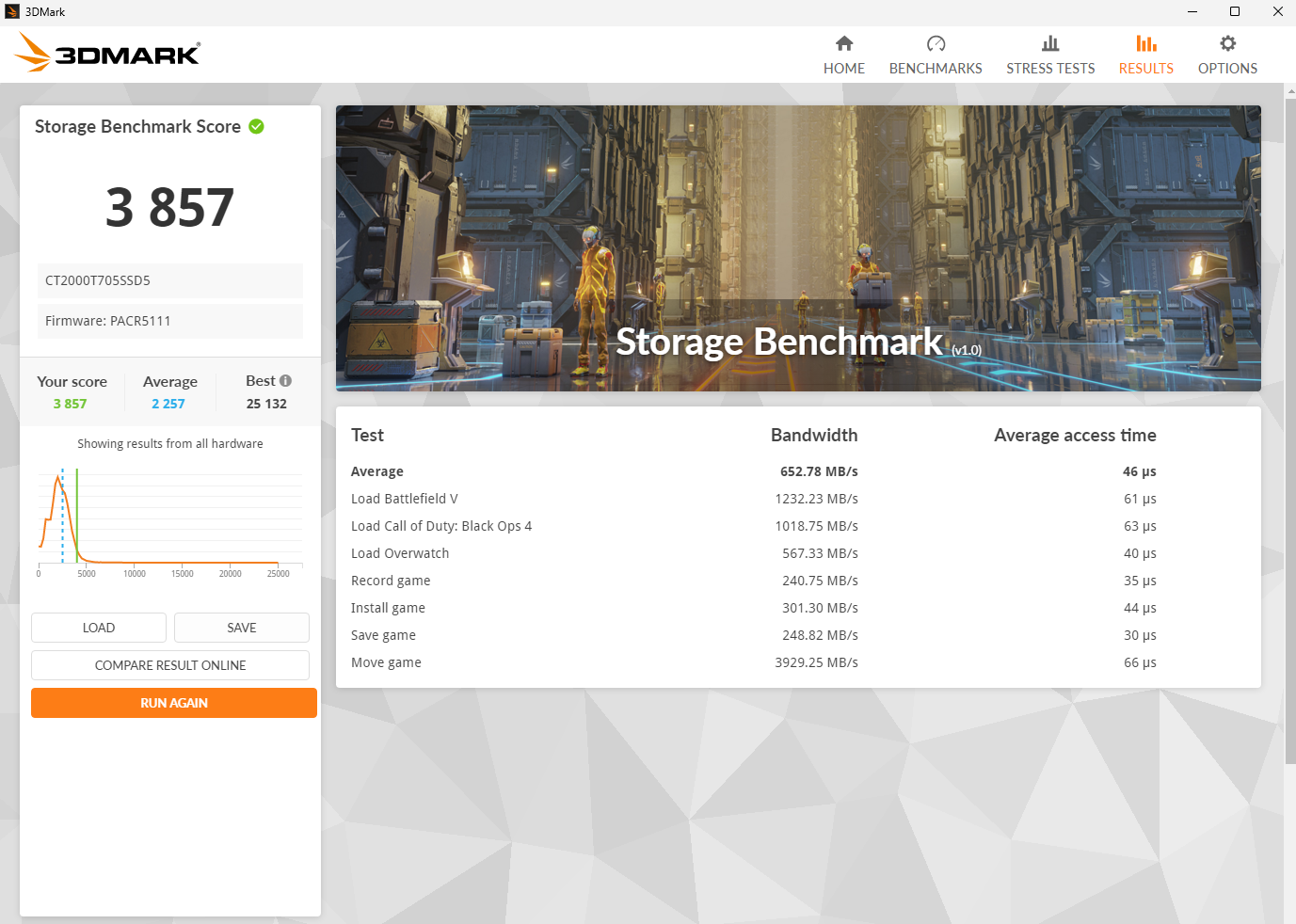Click the green checkmark beside the score title
Viewport: 1296px width, 924px height.
pos(256,126)
